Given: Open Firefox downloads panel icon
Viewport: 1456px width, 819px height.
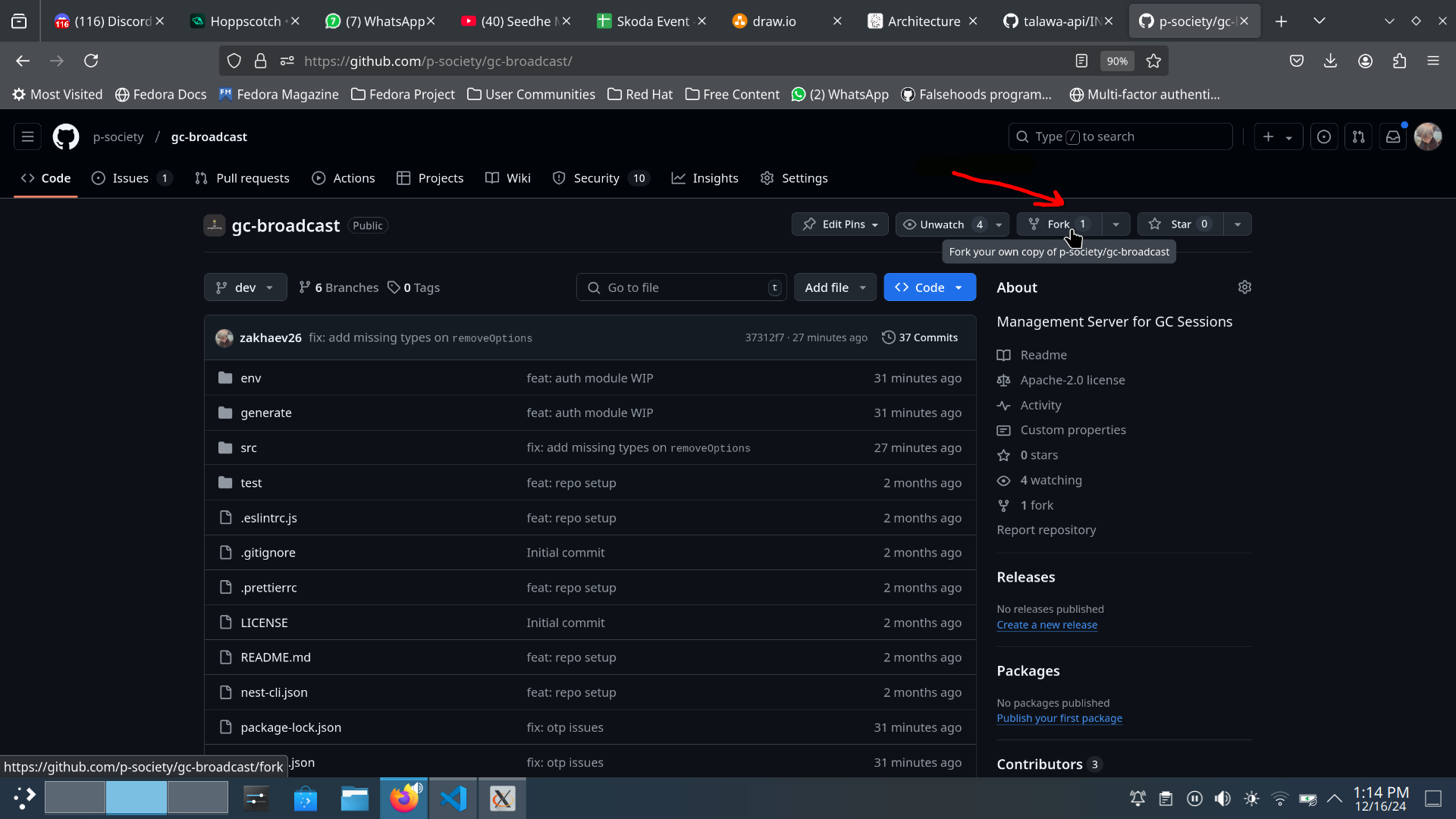Looking at the screenshot, I should point(1330,61).
